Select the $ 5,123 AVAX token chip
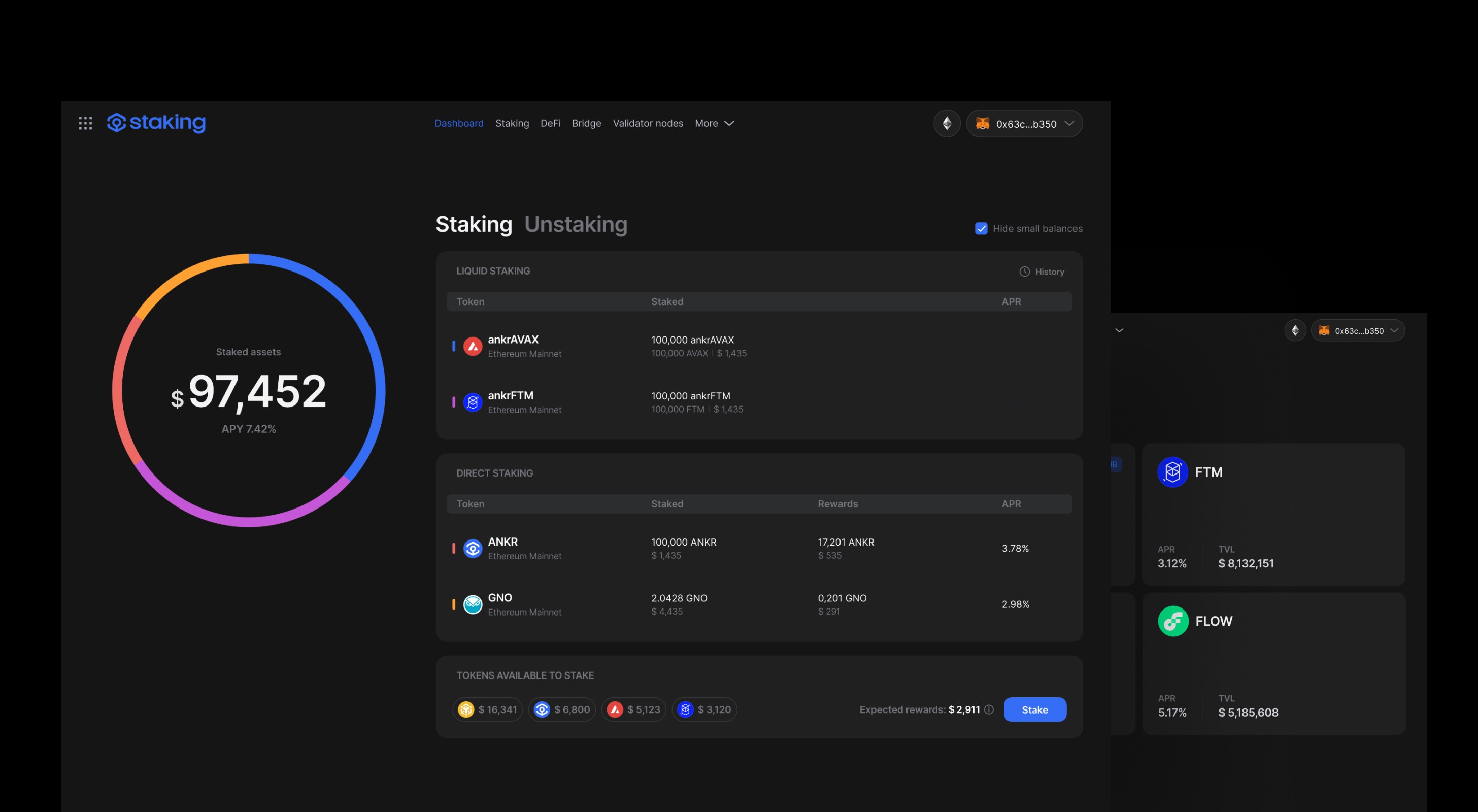This screenshot has height=812, width=1478. 634,709
